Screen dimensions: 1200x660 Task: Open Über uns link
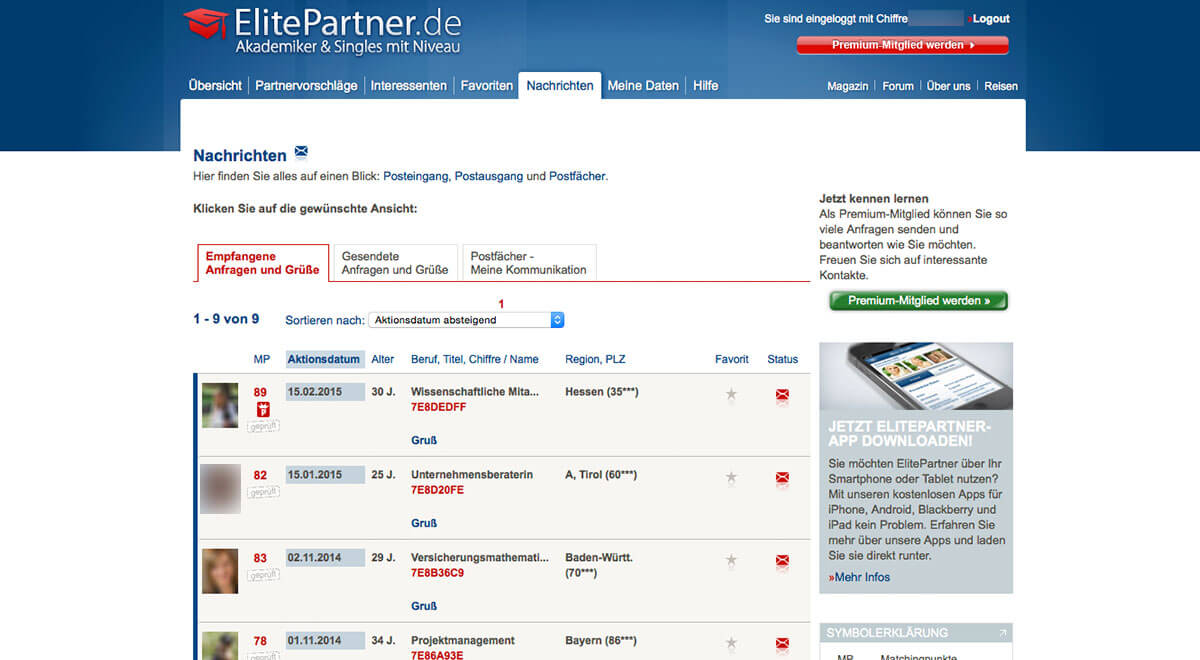pos(949,86)
